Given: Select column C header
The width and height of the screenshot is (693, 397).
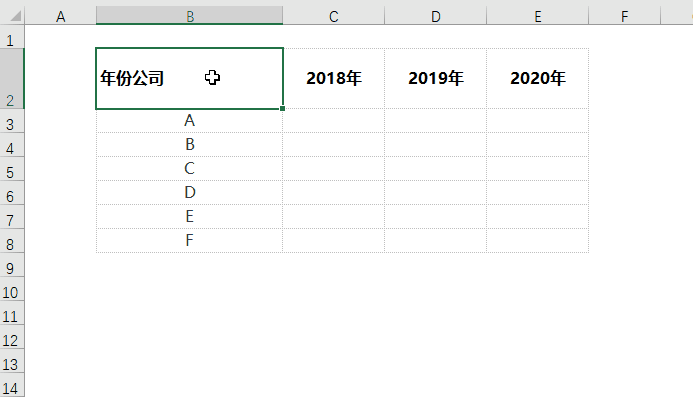Looking at the screenshot, I should coord(334,16).
